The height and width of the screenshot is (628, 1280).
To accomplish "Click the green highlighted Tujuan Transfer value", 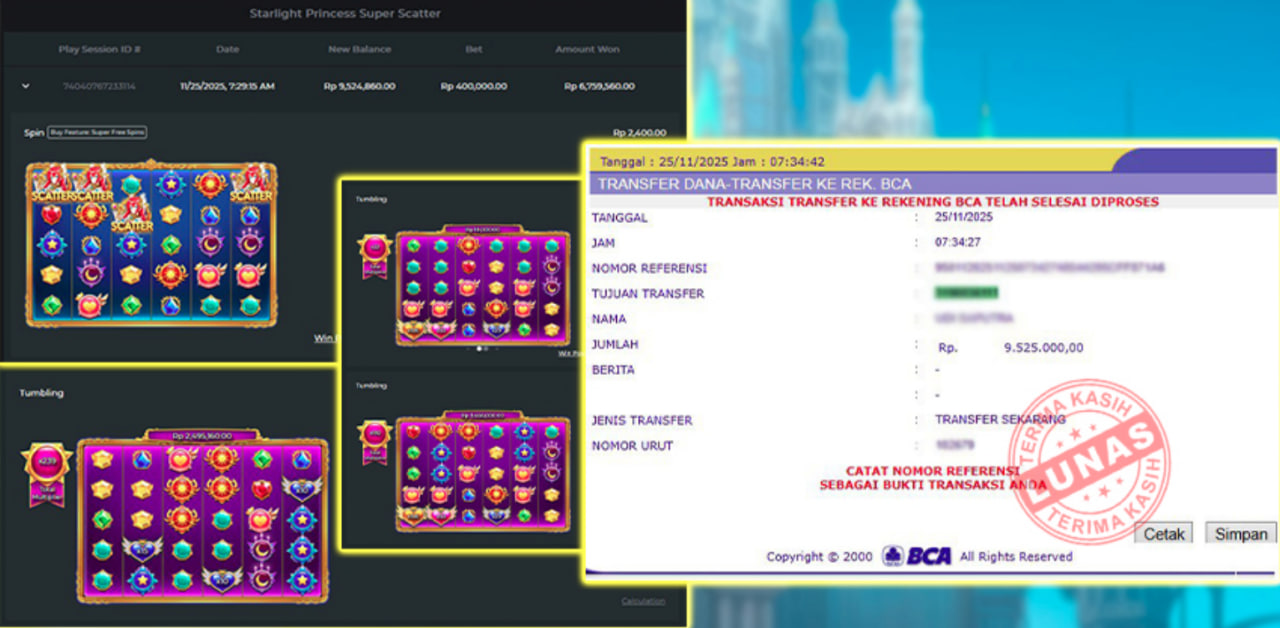I will 966,293.
